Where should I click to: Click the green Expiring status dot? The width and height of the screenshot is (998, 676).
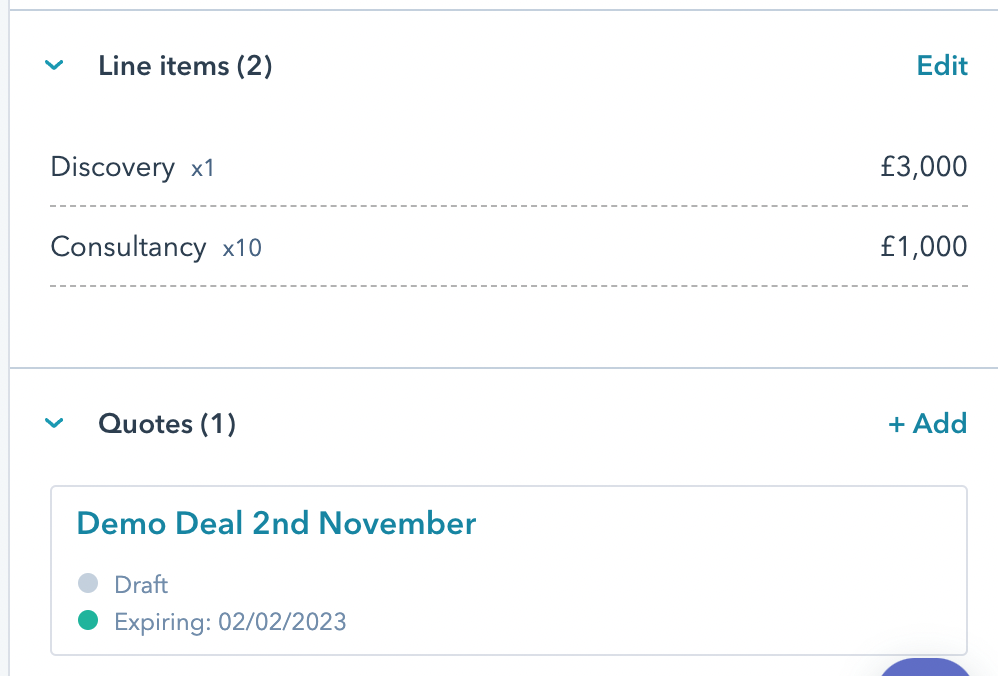point(86,621)
